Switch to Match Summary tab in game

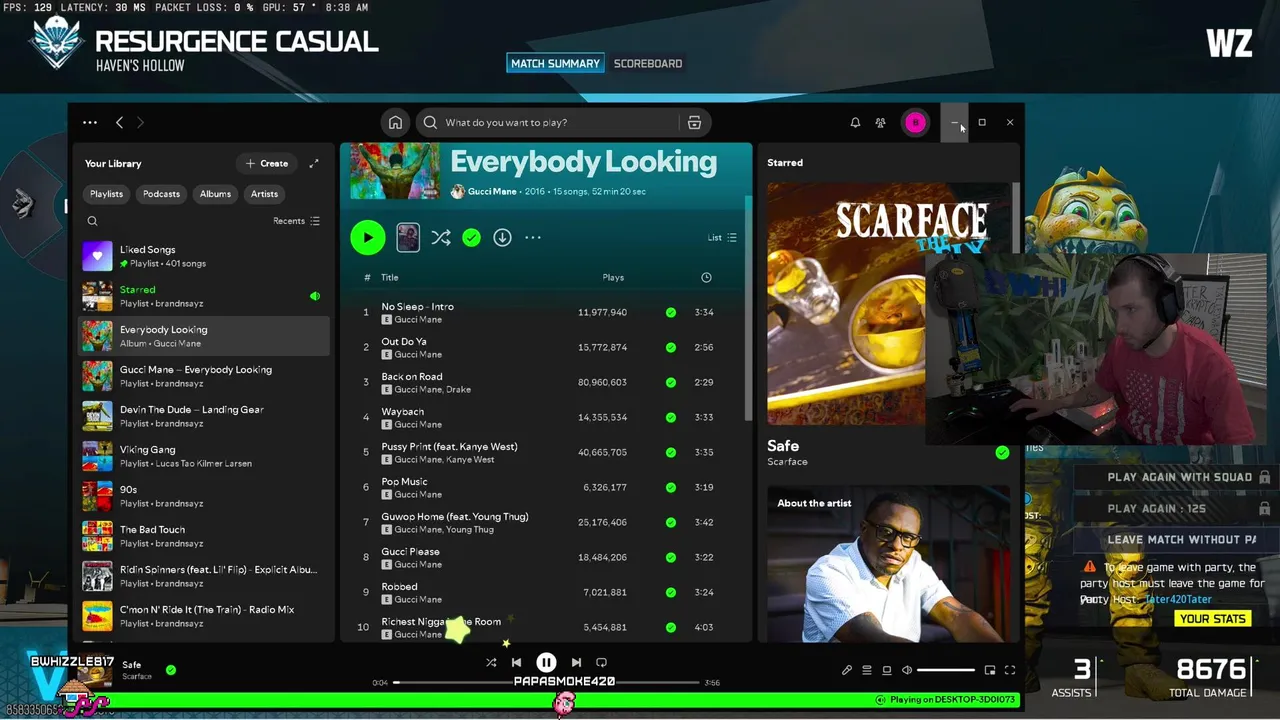pyautogui.click(x=555, y=63)
